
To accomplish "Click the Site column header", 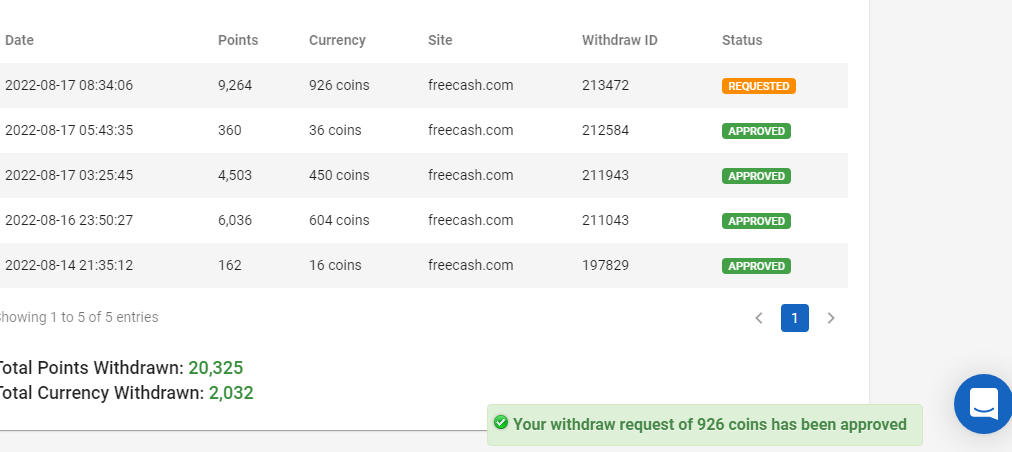I will click(440, 41).
